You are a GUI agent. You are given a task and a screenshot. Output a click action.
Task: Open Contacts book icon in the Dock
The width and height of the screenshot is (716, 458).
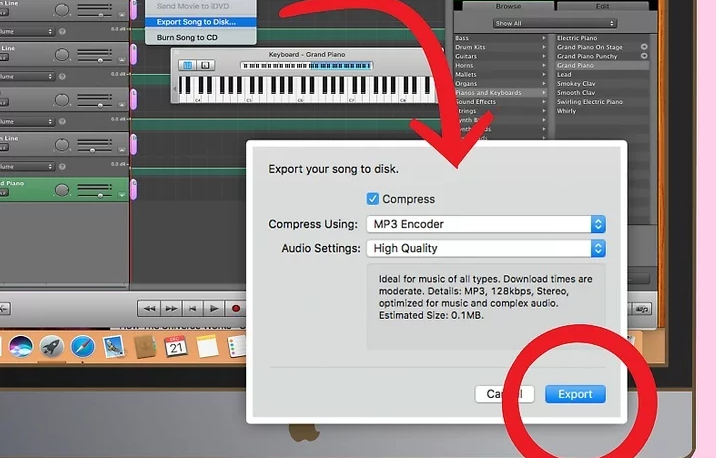click(x=145, y=347)
